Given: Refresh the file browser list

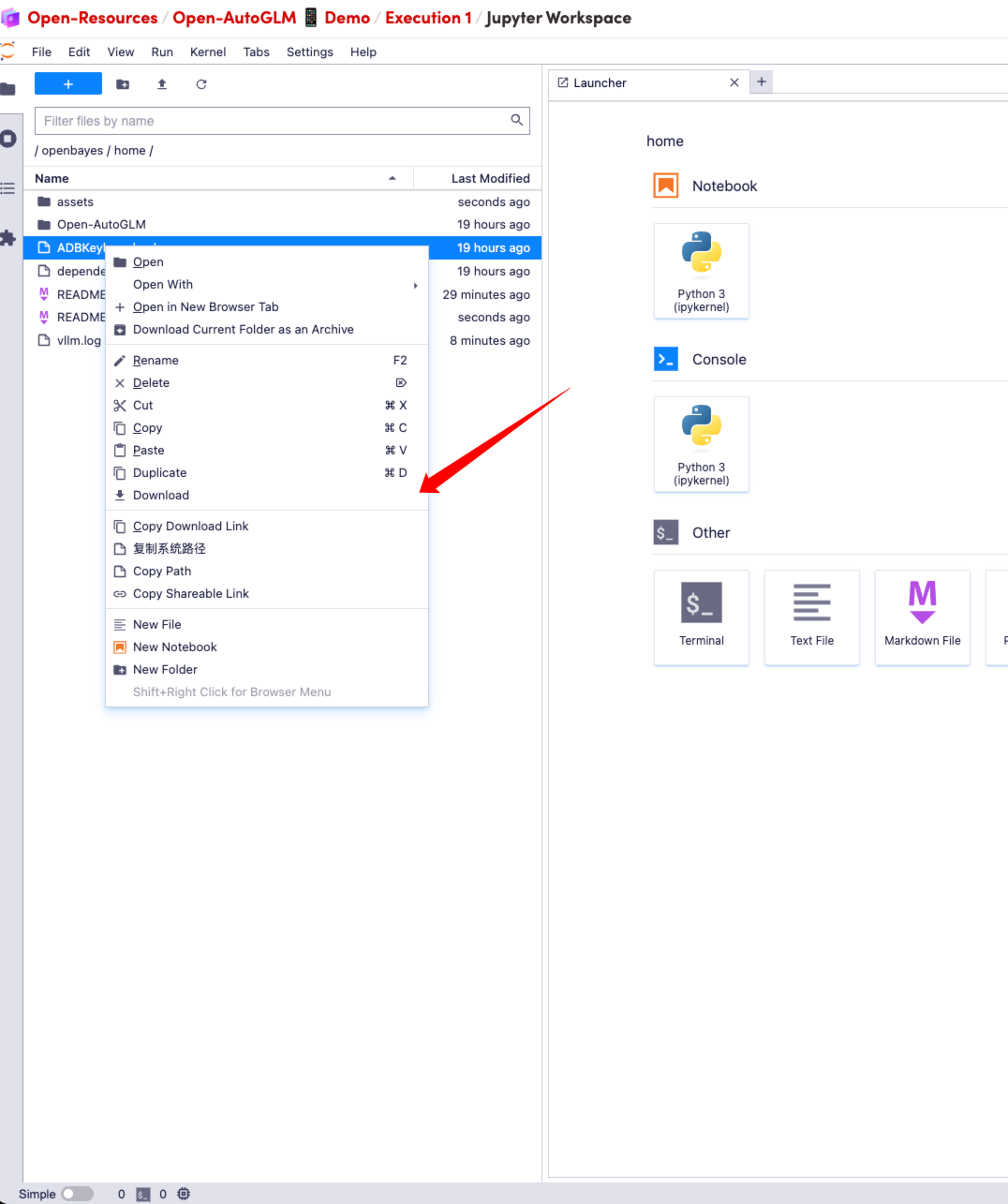Looking at the screenshot, I should [200, 84].
